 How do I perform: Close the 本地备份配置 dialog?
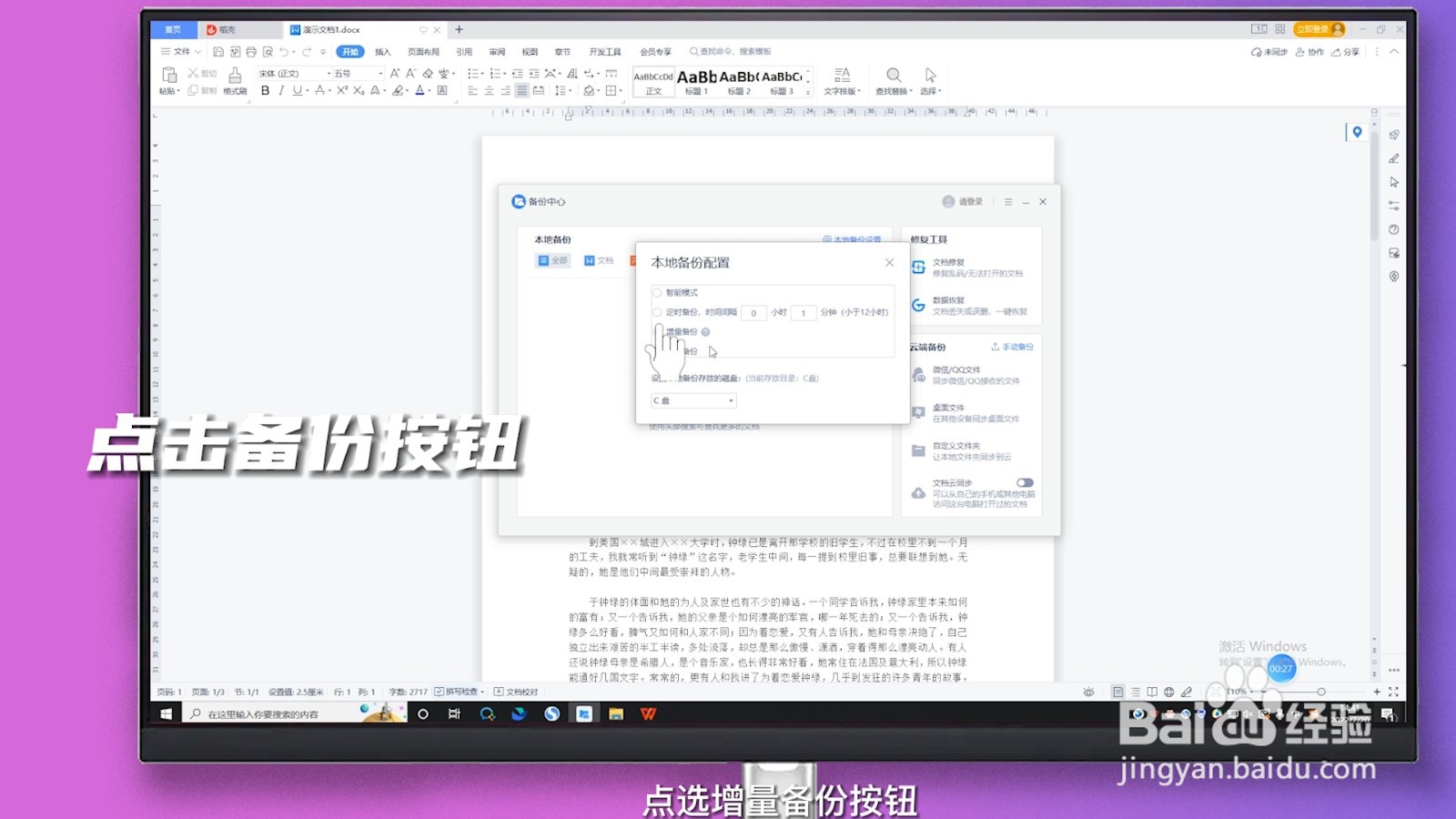point(889,263)
